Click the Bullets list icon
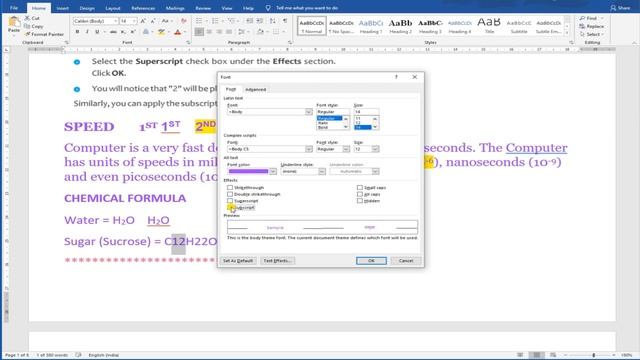This screenshot has width=640, height=360. [199, 21]
